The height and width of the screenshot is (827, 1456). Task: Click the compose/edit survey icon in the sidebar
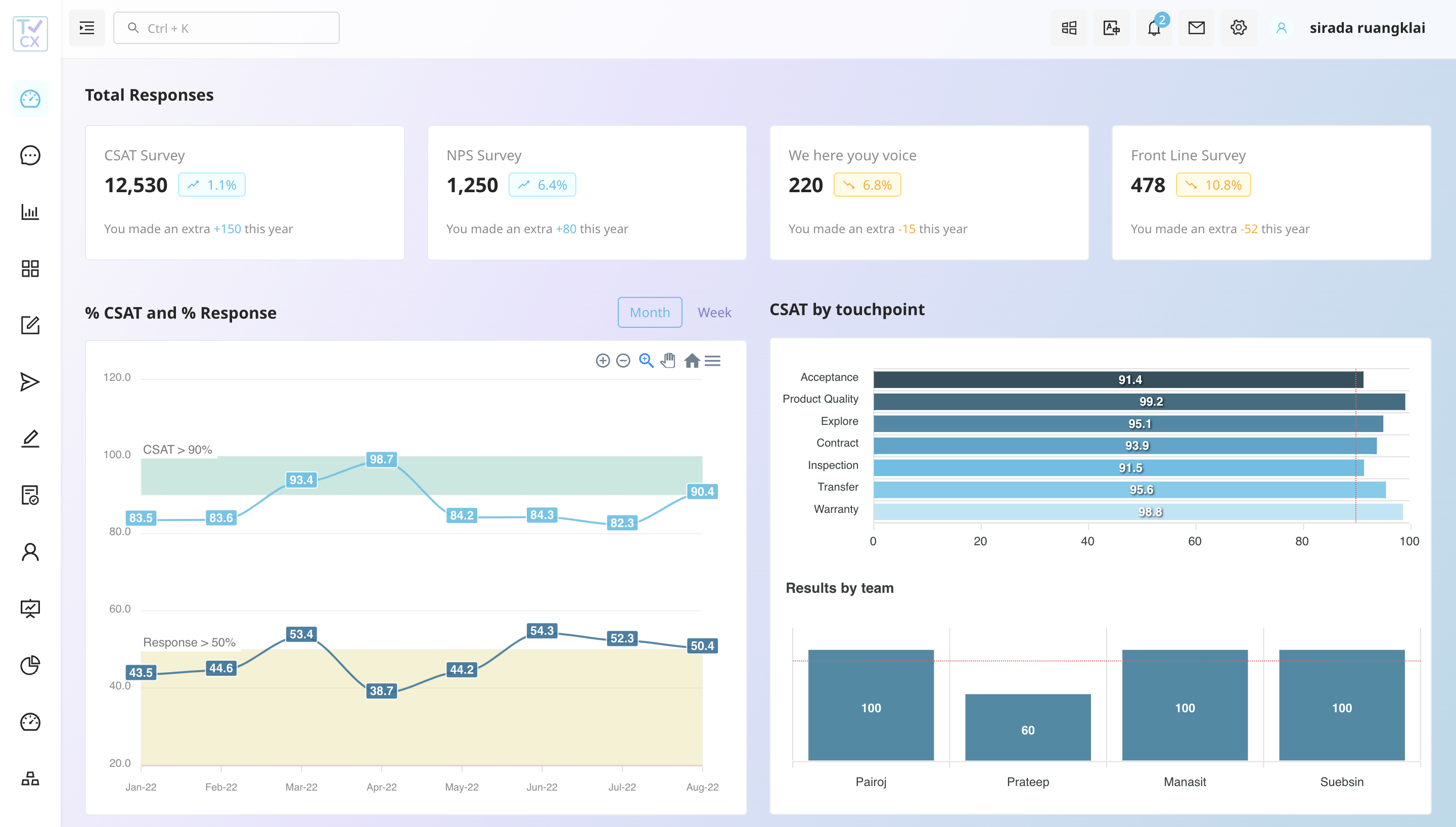pyautogui.click(x=30, y=325)
